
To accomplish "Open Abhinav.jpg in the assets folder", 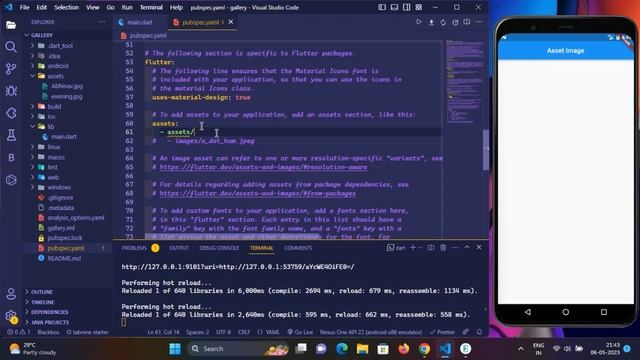I will click(x=67, y=86).
